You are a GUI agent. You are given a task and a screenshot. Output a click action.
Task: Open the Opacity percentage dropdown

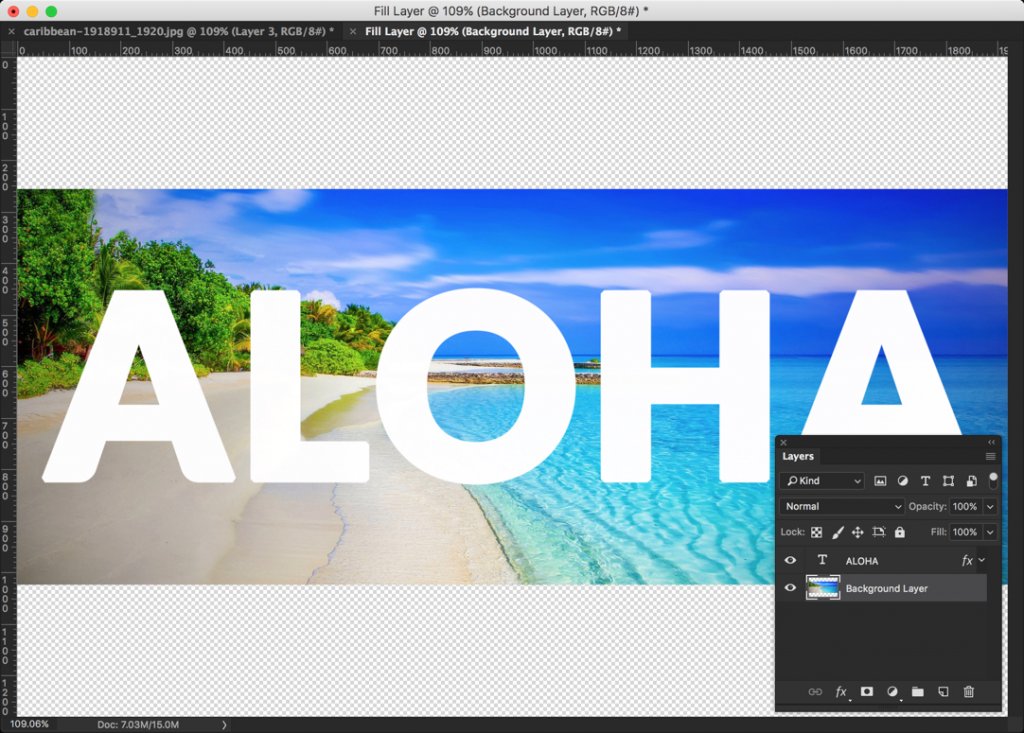(990, 506)
